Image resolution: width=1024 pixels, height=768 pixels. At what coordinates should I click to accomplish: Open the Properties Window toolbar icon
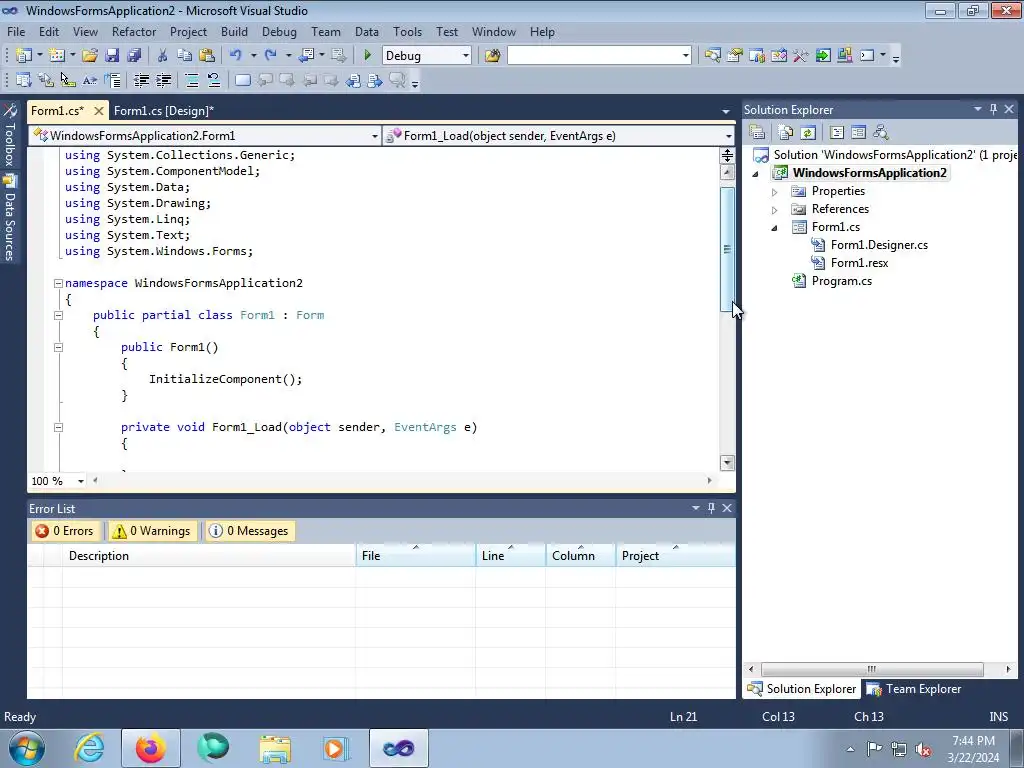pyautogui.click(x=735, y=56)
